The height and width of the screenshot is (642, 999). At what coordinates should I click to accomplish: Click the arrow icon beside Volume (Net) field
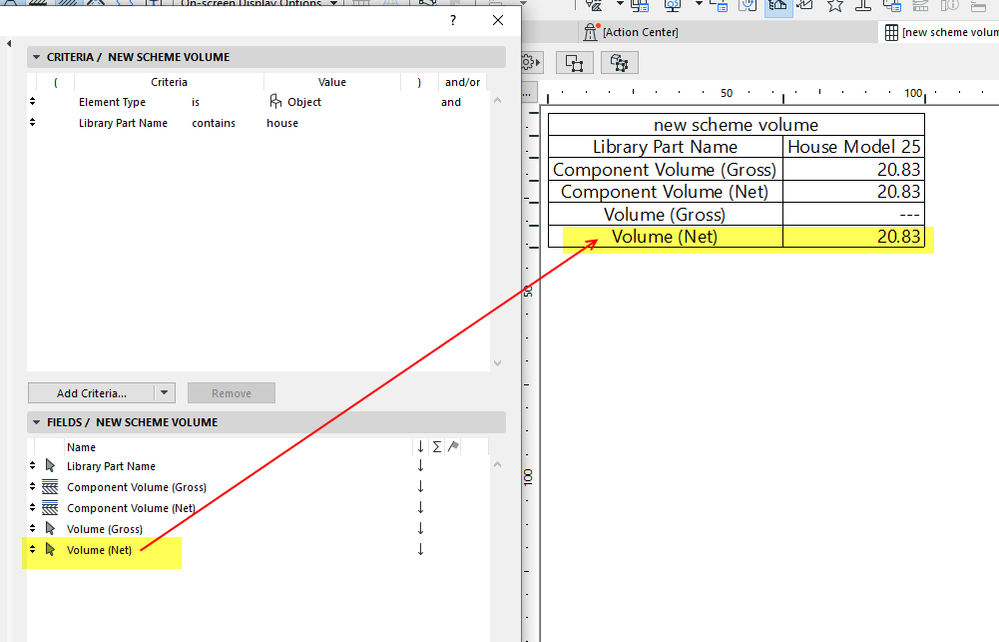pyautogui.click(x=50, y=549)
